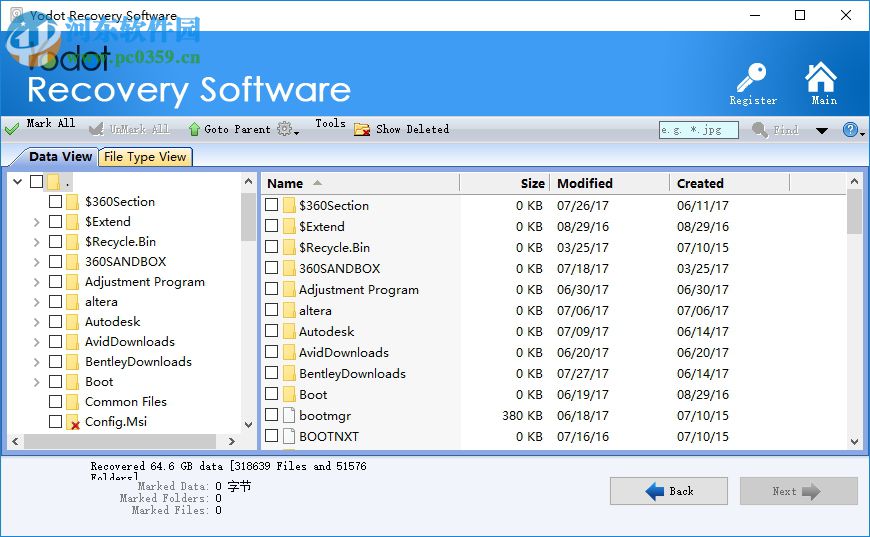
Task: Click the altera folder icon in tree
Action: (72, 302)
